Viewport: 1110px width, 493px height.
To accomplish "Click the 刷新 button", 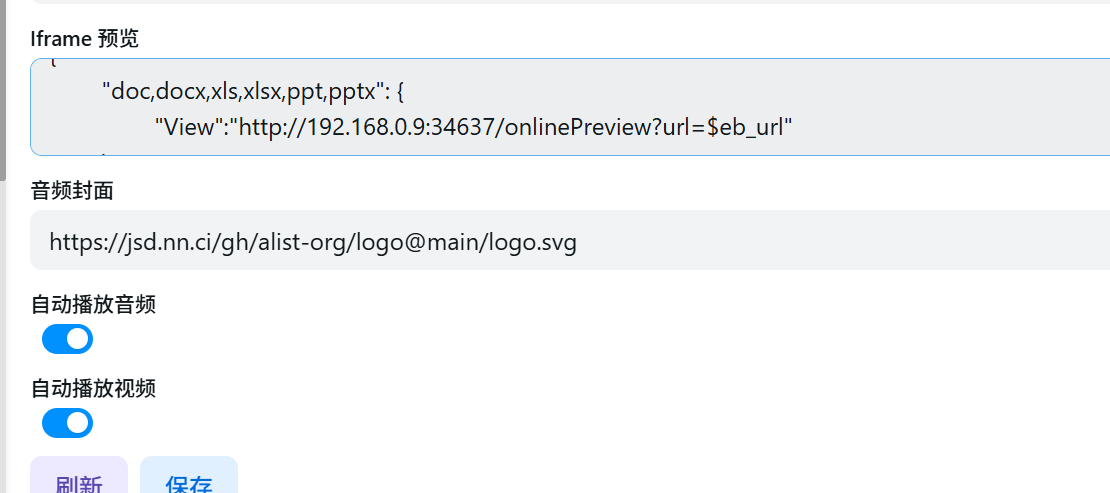I will pos(79,480).
